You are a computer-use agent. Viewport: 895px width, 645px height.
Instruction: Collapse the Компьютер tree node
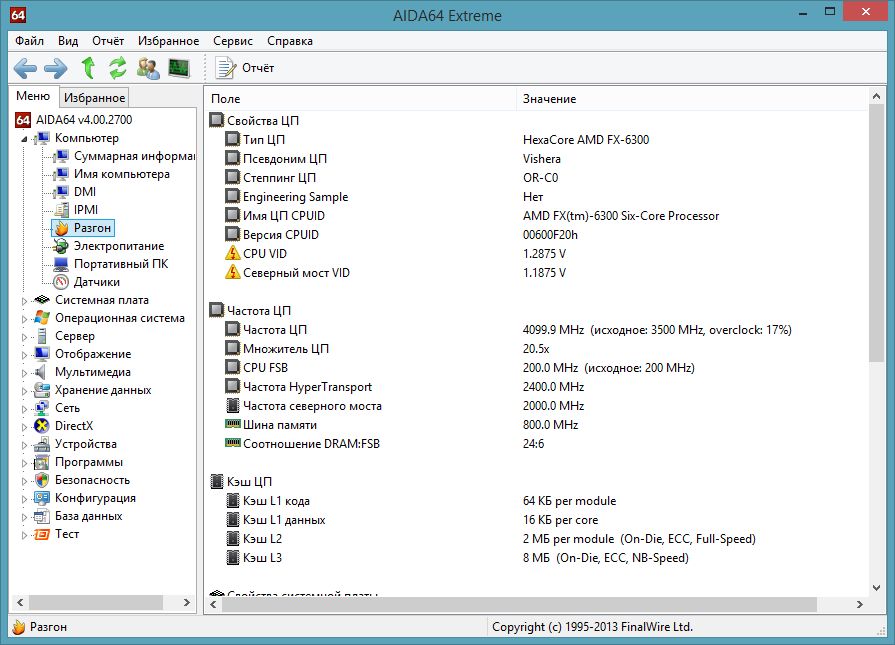coord(24,139)
